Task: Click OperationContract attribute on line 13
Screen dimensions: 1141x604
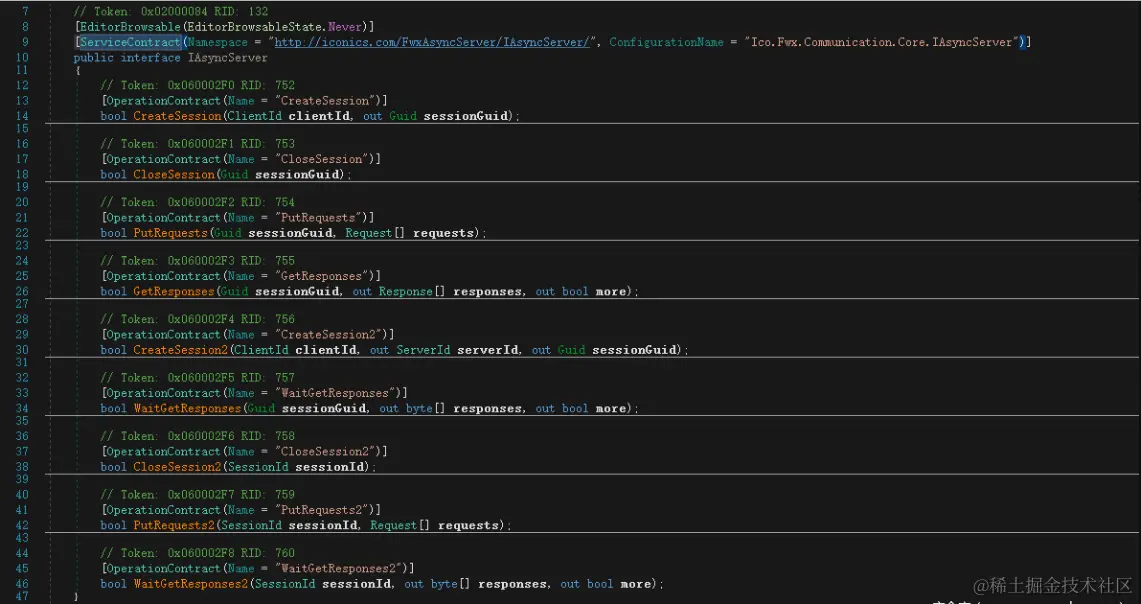Action: point(163,100)
